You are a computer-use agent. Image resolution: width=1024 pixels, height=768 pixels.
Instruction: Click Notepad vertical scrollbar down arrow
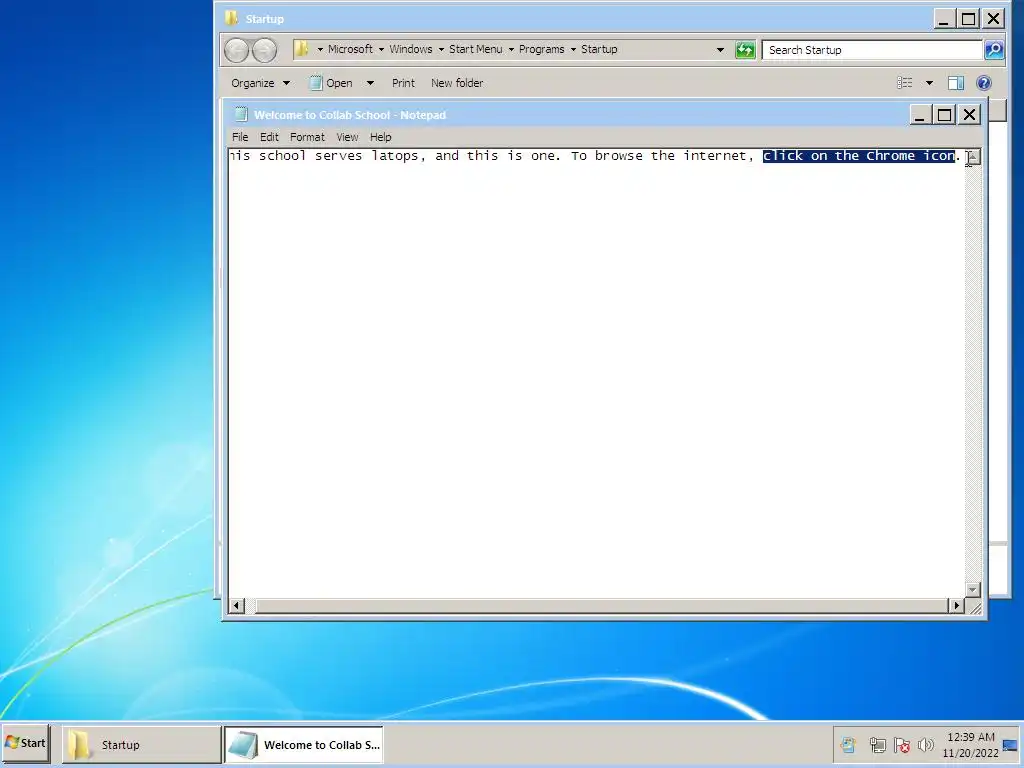(x=973, y=590)
